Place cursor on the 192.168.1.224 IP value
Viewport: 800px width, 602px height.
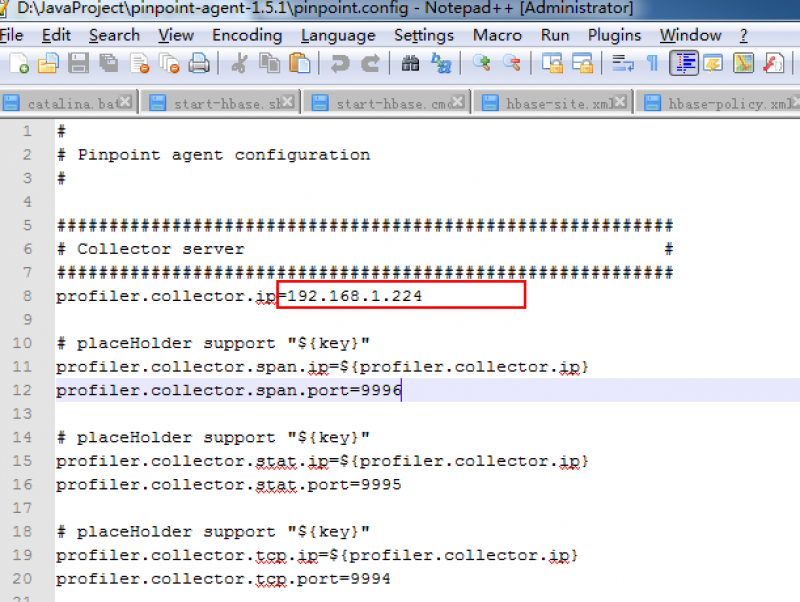(x=354, y=296)
